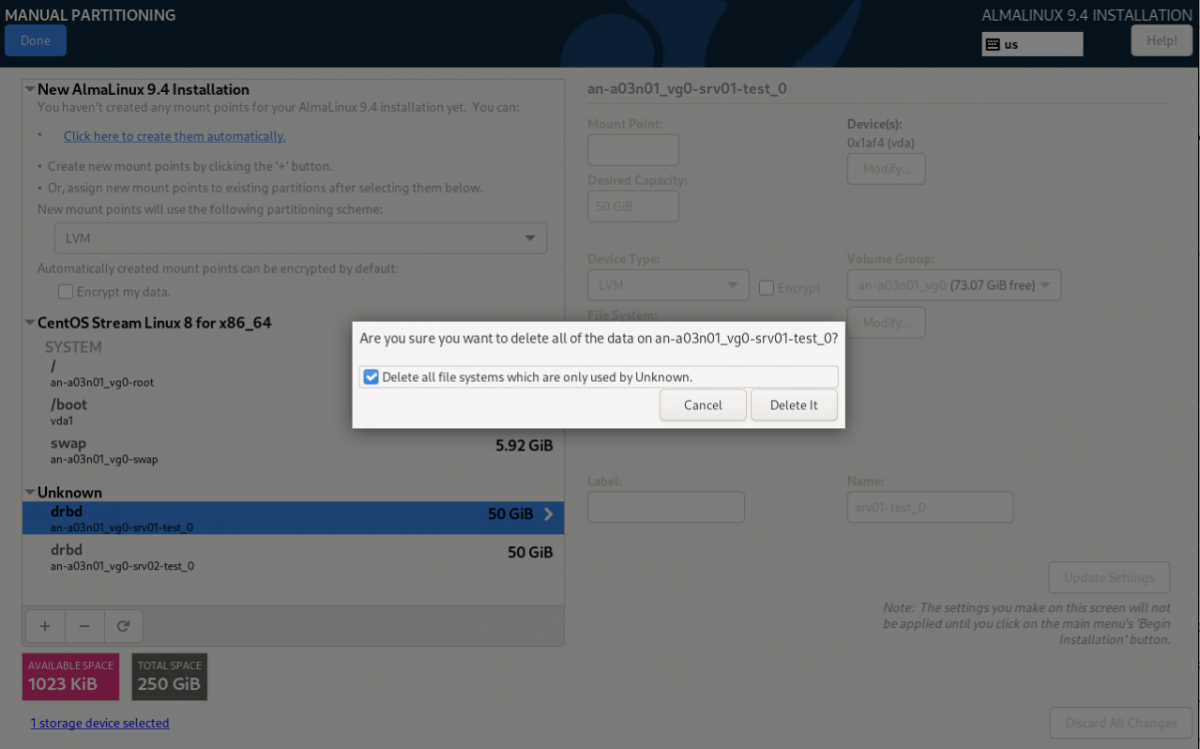1200x749 pixels.
Task: Toggle the Encrypt checkbox beside Device Type
Action: 766,288
